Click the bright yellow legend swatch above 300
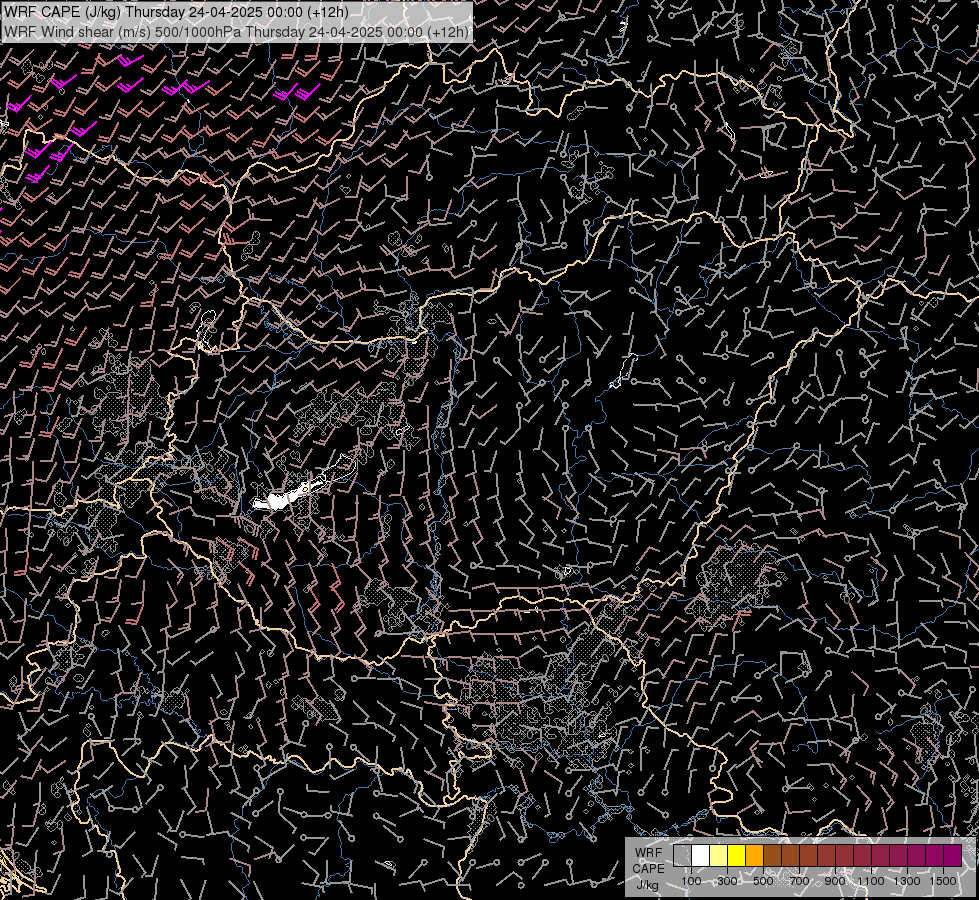Viewport: 979px width, 900px height. 736,855
